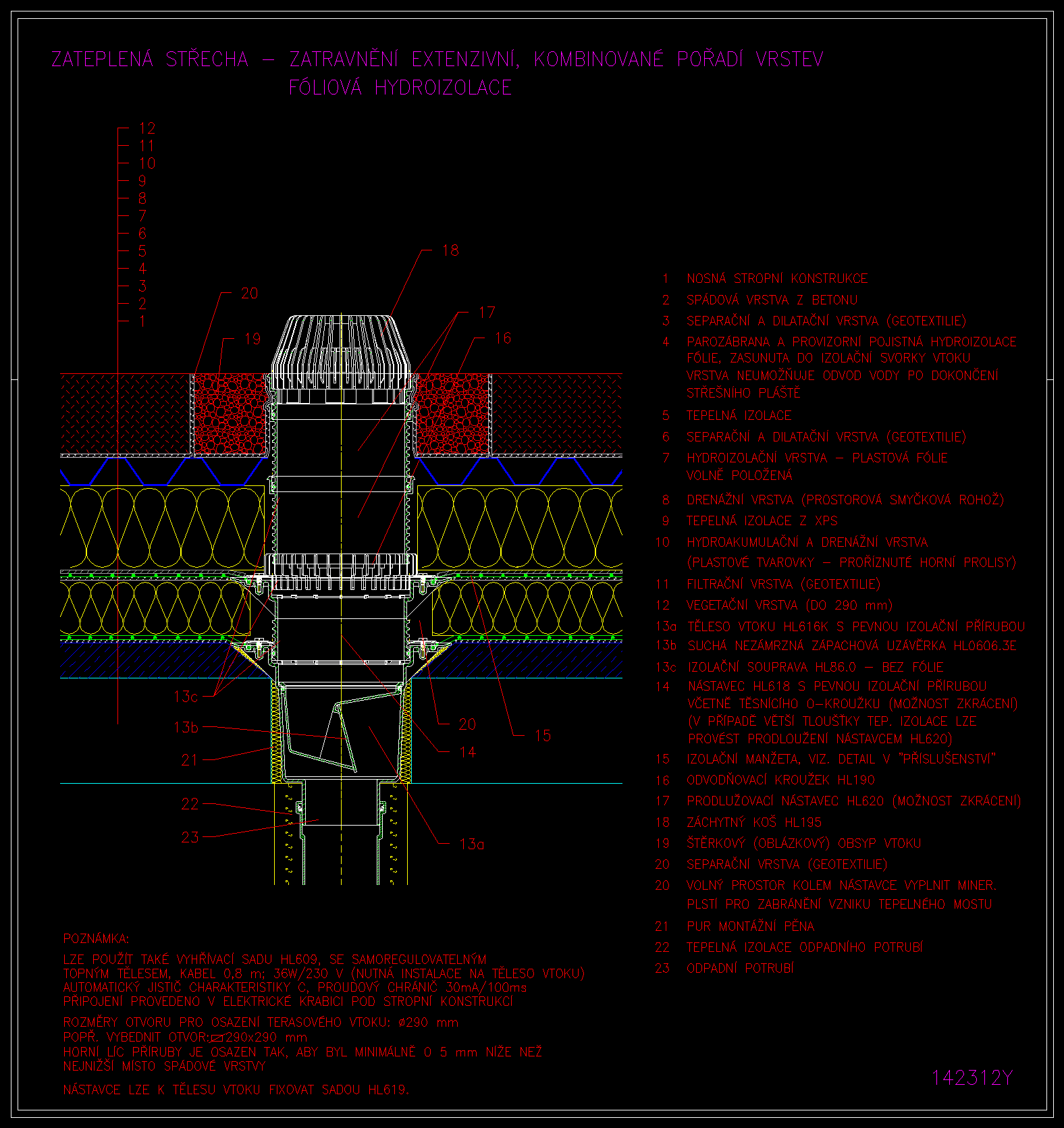
Task: Click callout number 14 in the section drawing
Action: pos(467,753)
